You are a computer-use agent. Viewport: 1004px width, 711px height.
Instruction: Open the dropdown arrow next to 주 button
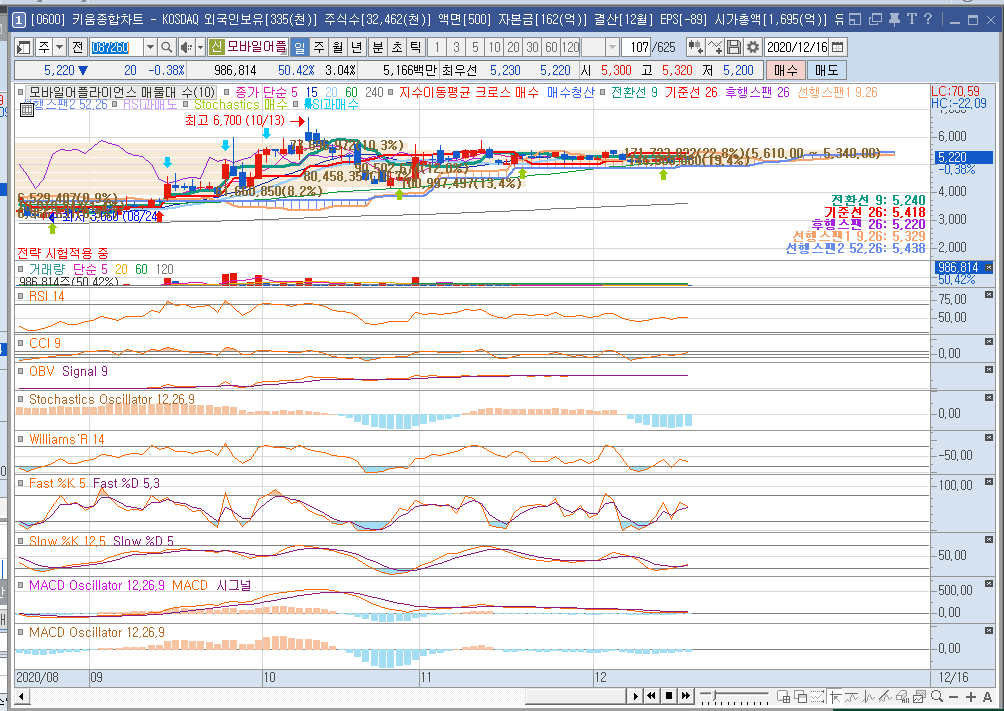click(x=60, y=47)
